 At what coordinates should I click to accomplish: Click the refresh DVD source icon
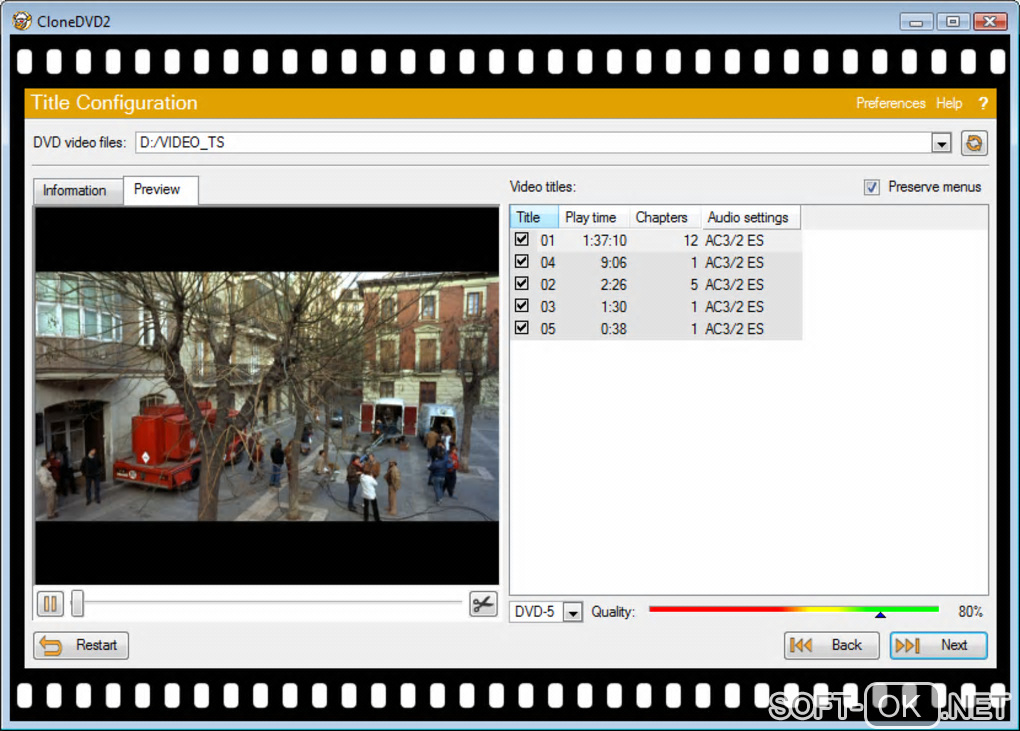click(974, 143)
